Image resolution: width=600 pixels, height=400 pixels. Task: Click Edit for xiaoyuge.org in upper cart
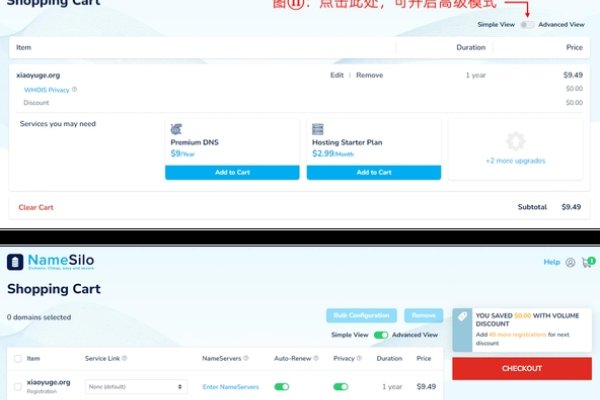tap(337, 75)
